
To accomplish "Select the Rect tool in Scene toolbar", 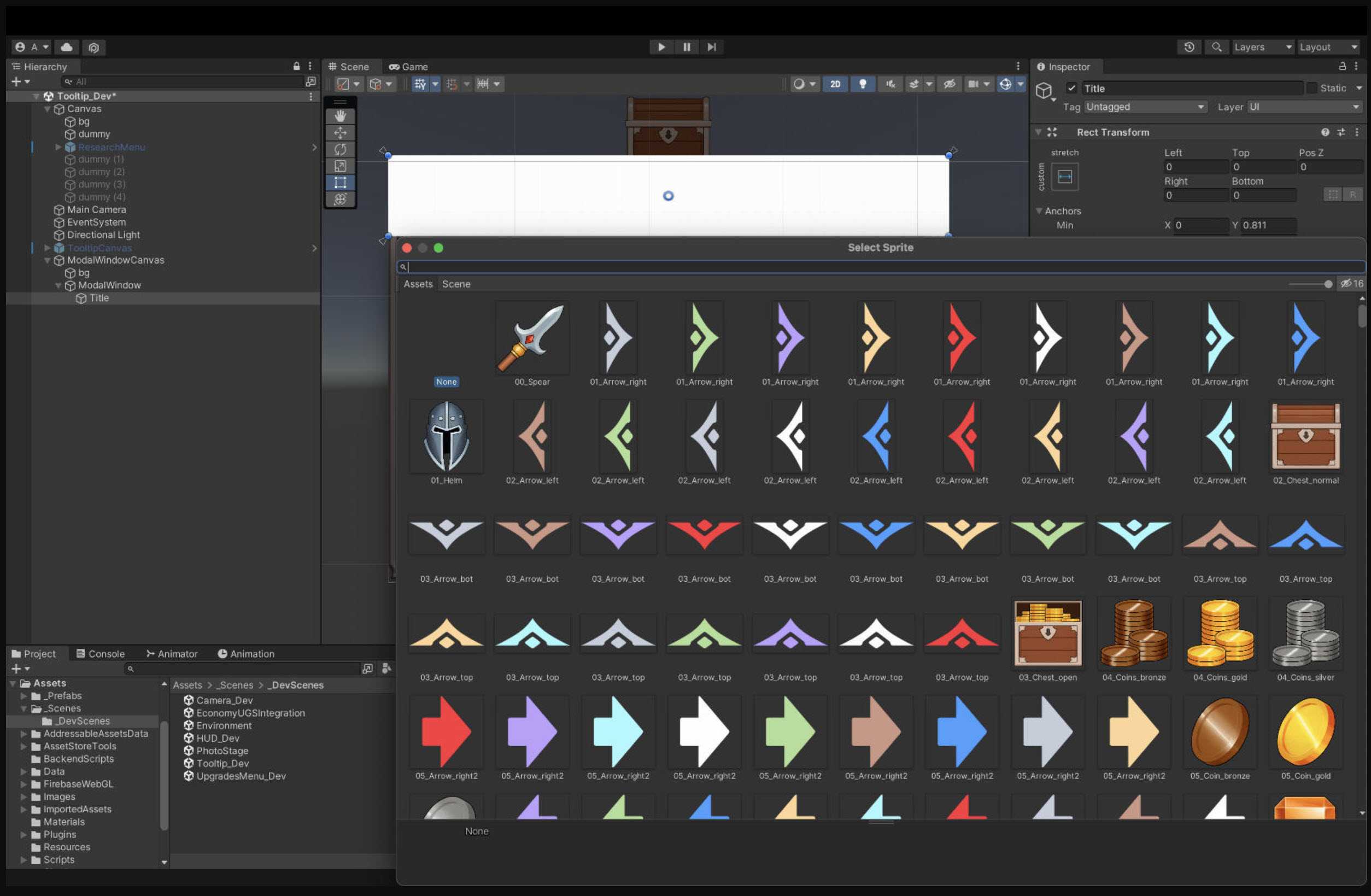I will click(340, 183).
